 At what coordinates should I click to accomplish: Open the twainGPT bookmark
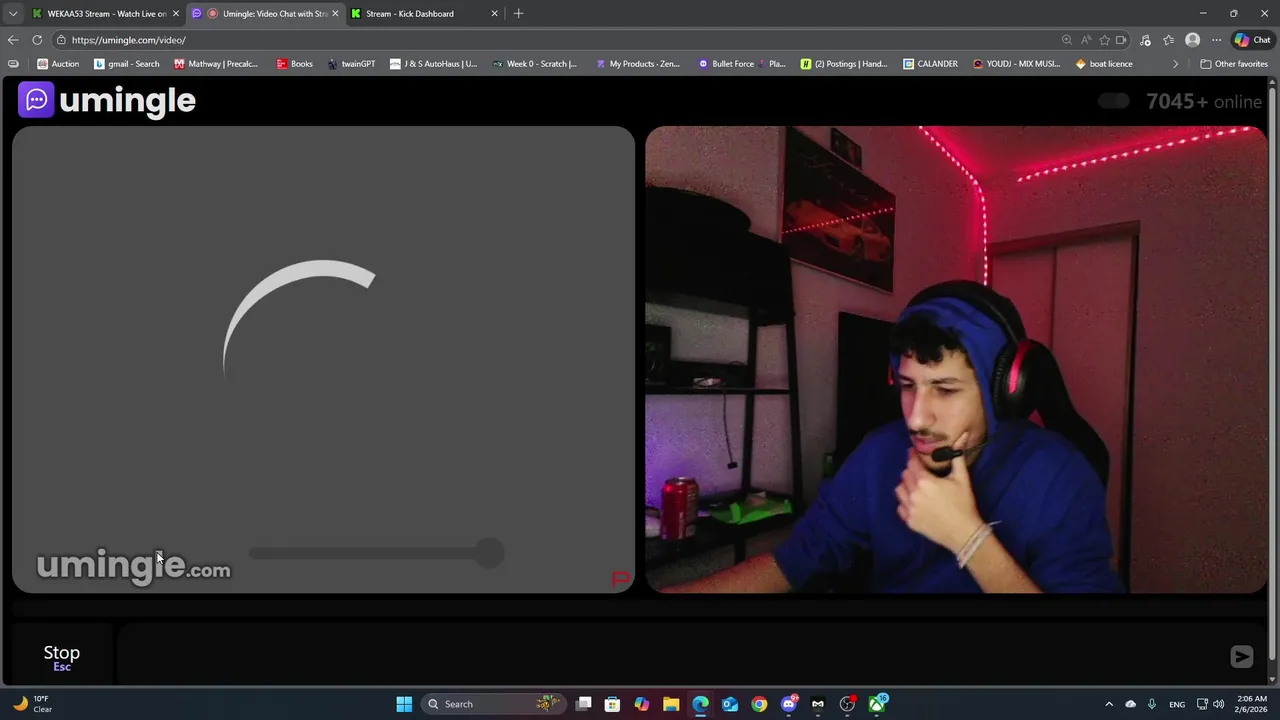pos(351,64)
